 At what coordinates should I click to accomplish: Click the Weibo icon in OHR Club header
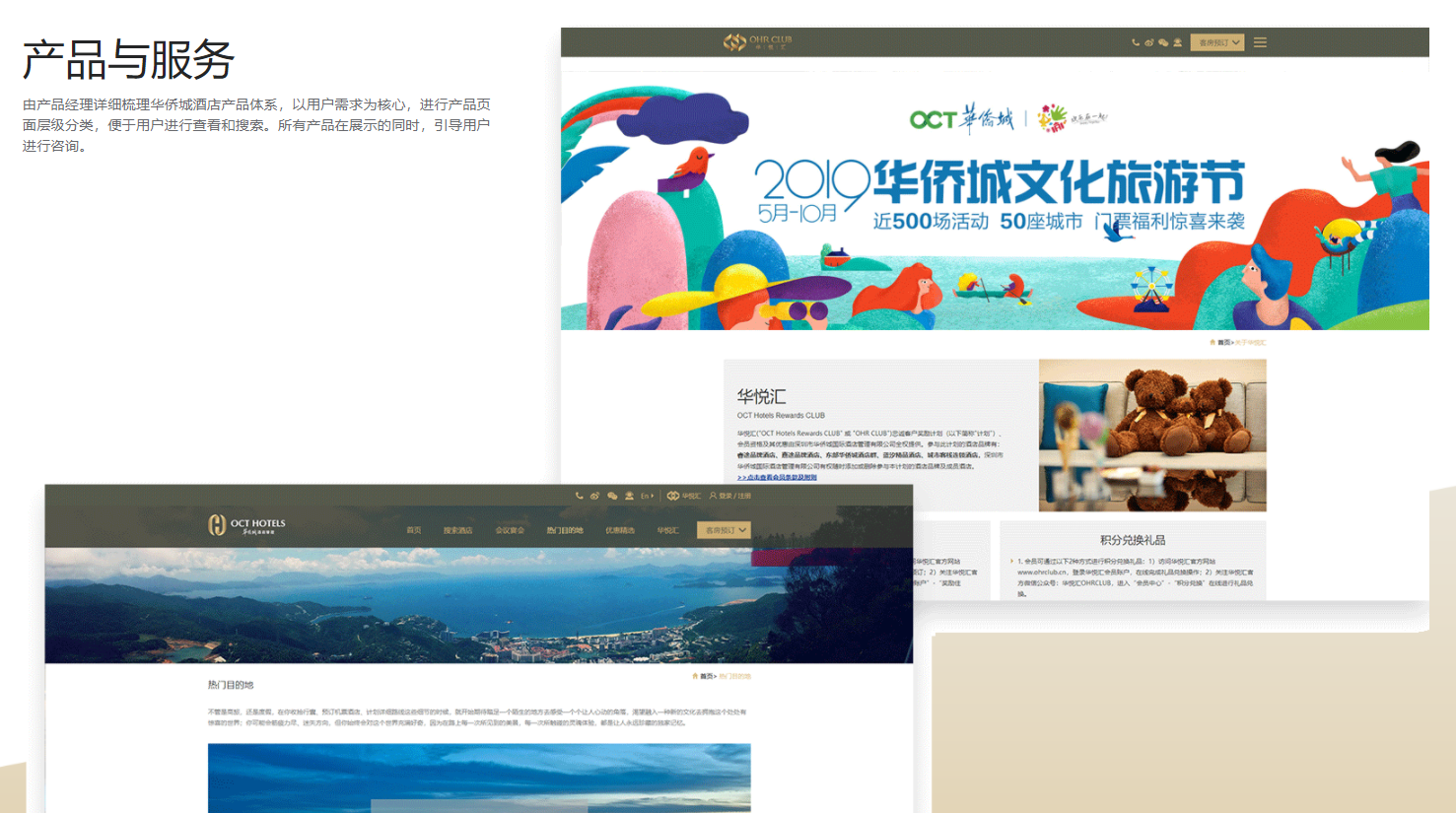(1149, 42)
